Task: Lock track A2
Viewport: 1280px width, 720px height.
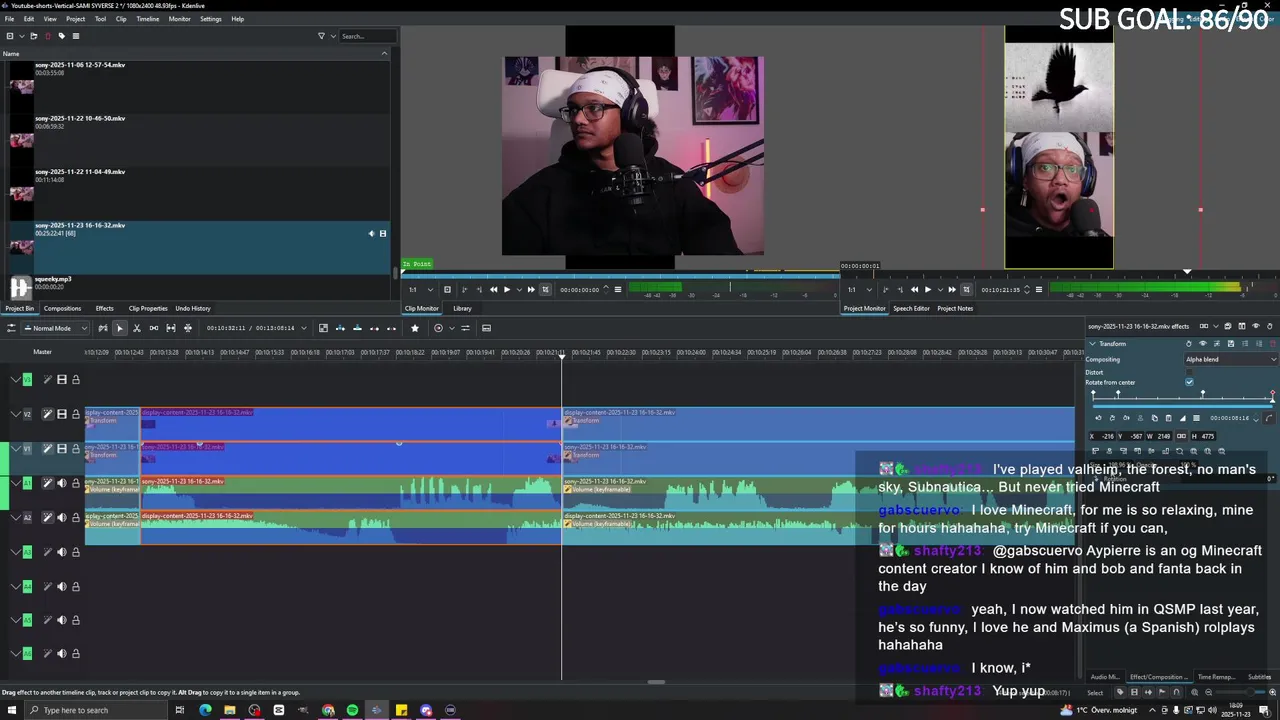Action: pos(75,518)
